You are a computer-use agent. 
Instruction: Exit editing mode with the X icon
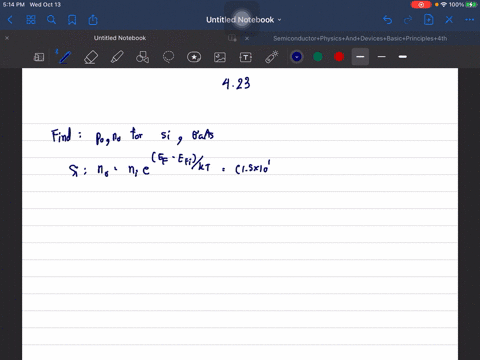click(x=449, y=20)
